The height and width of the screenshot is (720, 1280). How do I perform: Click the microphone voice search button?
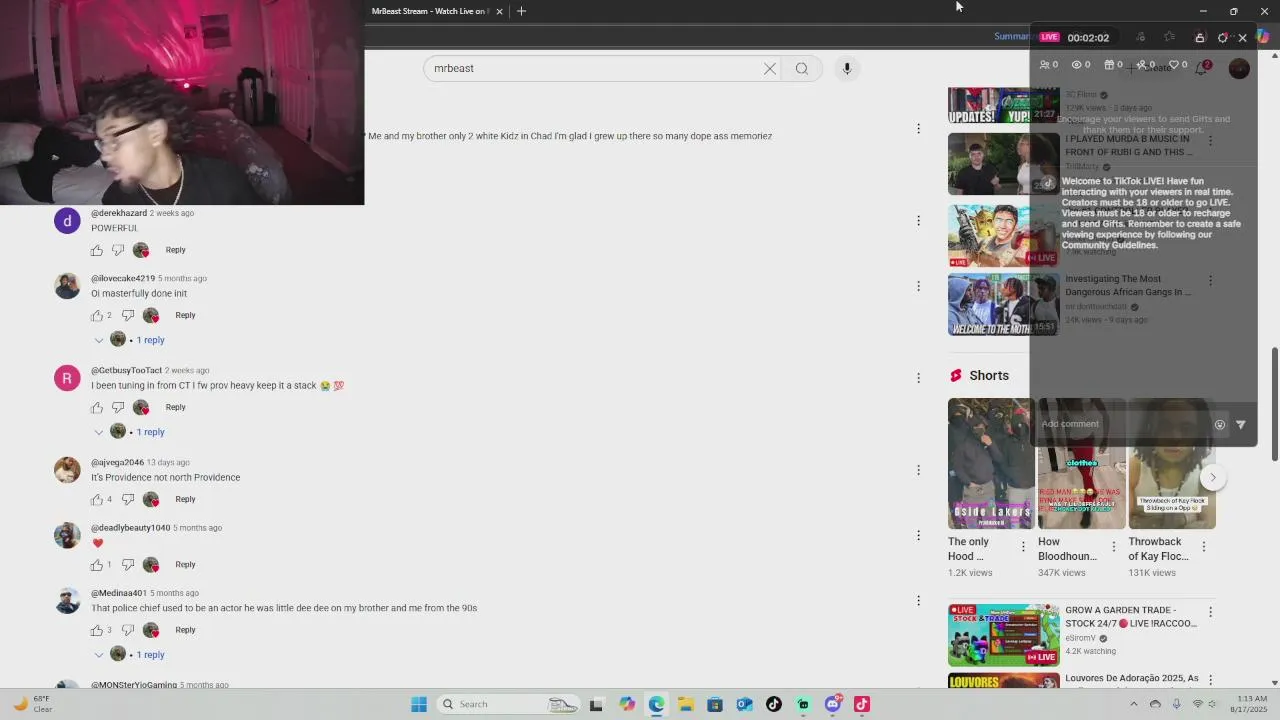tap(847, 68)
